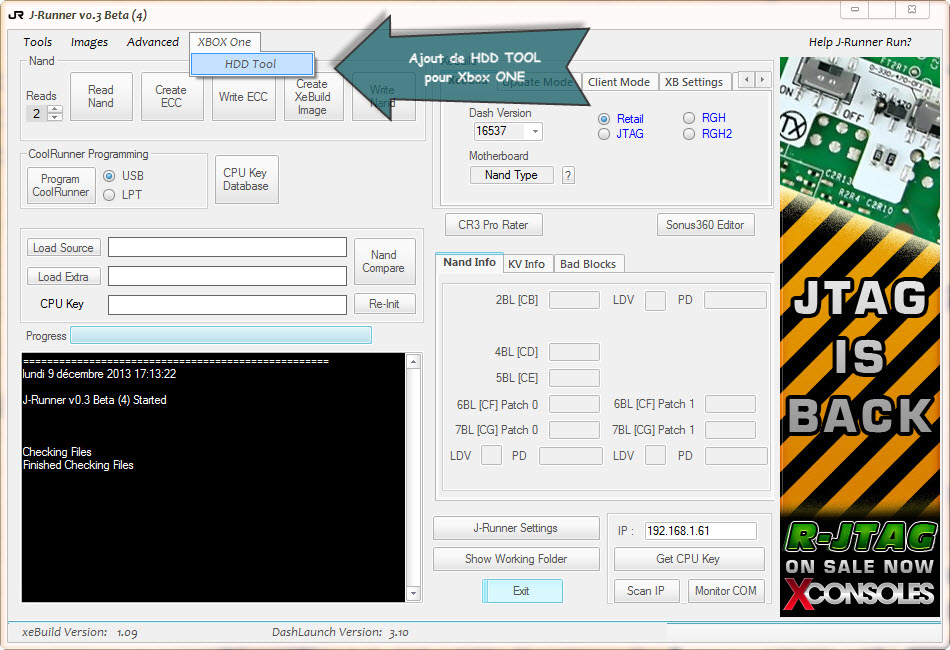This screenshot has height=650, width=950.
Task: Click the Get CPU Key button
Action: [x=688, y=559]
